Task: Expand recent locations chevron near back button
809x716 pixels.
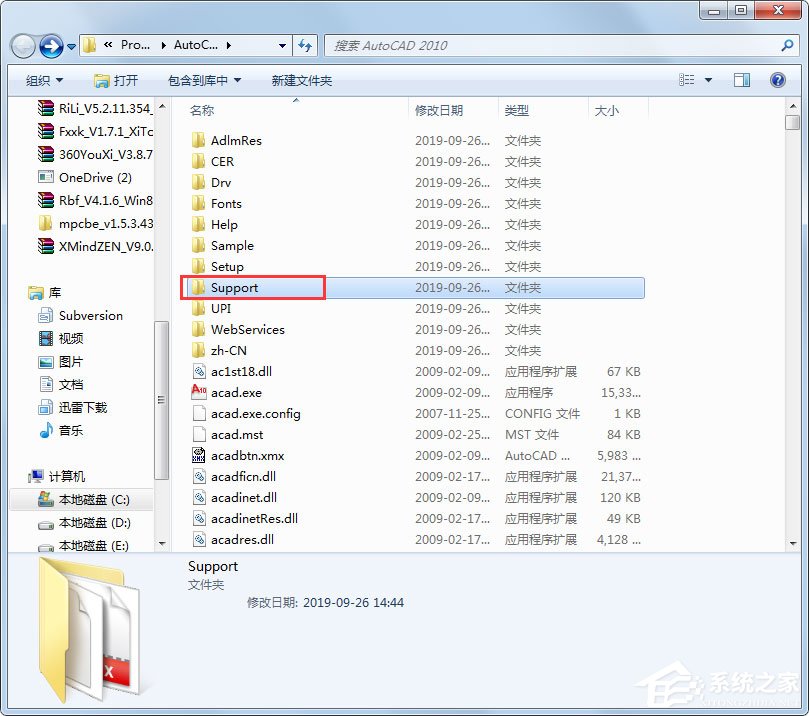Action: (x=70, y=46)
